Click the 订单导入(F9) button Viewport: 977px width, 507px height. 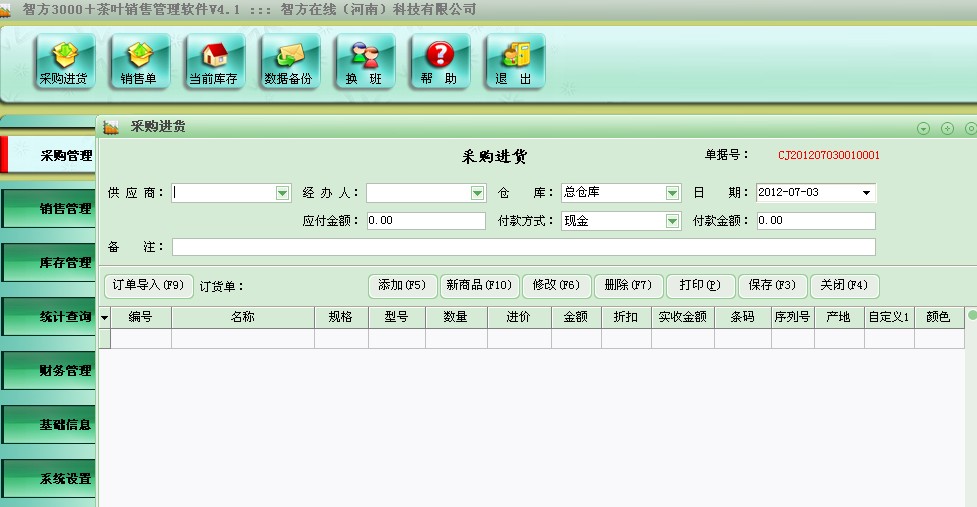(148, 286)
